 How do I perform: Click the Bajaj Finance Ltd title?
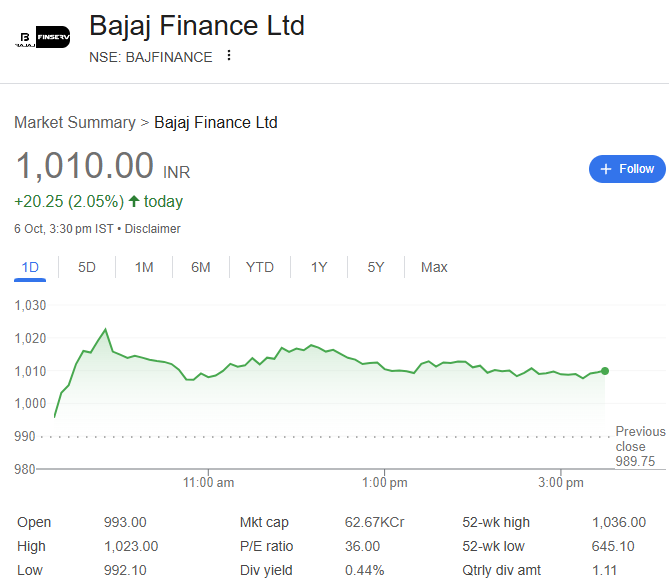[x=197, y=25]
